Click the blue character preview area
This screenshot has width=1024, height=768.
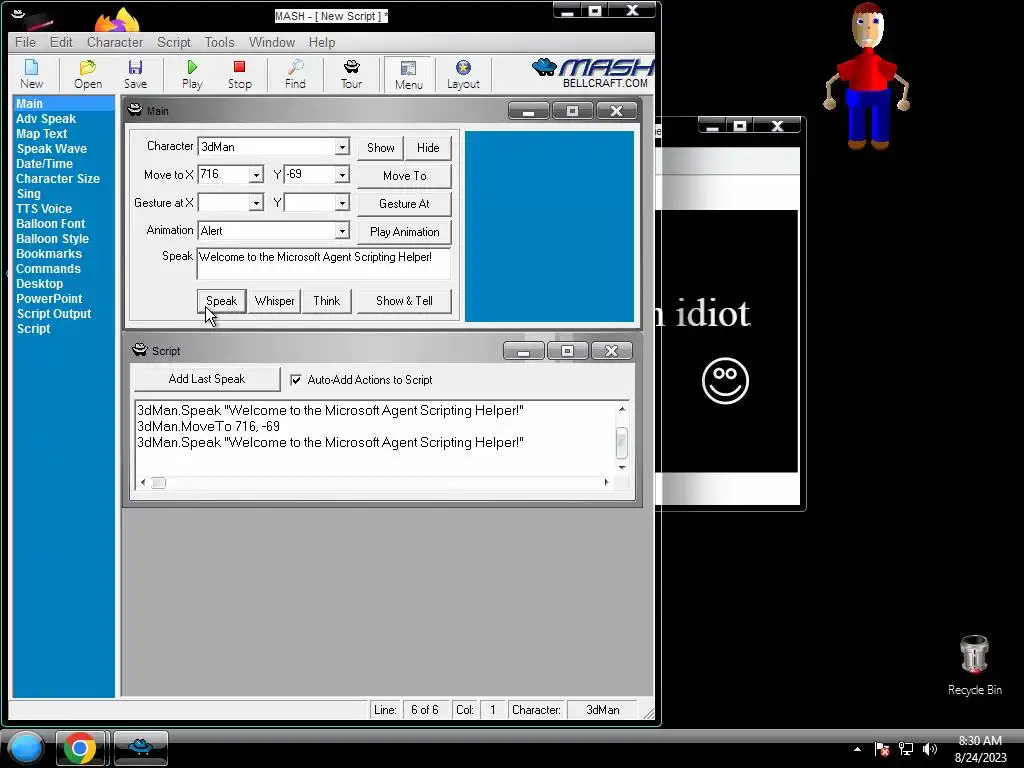549,226
